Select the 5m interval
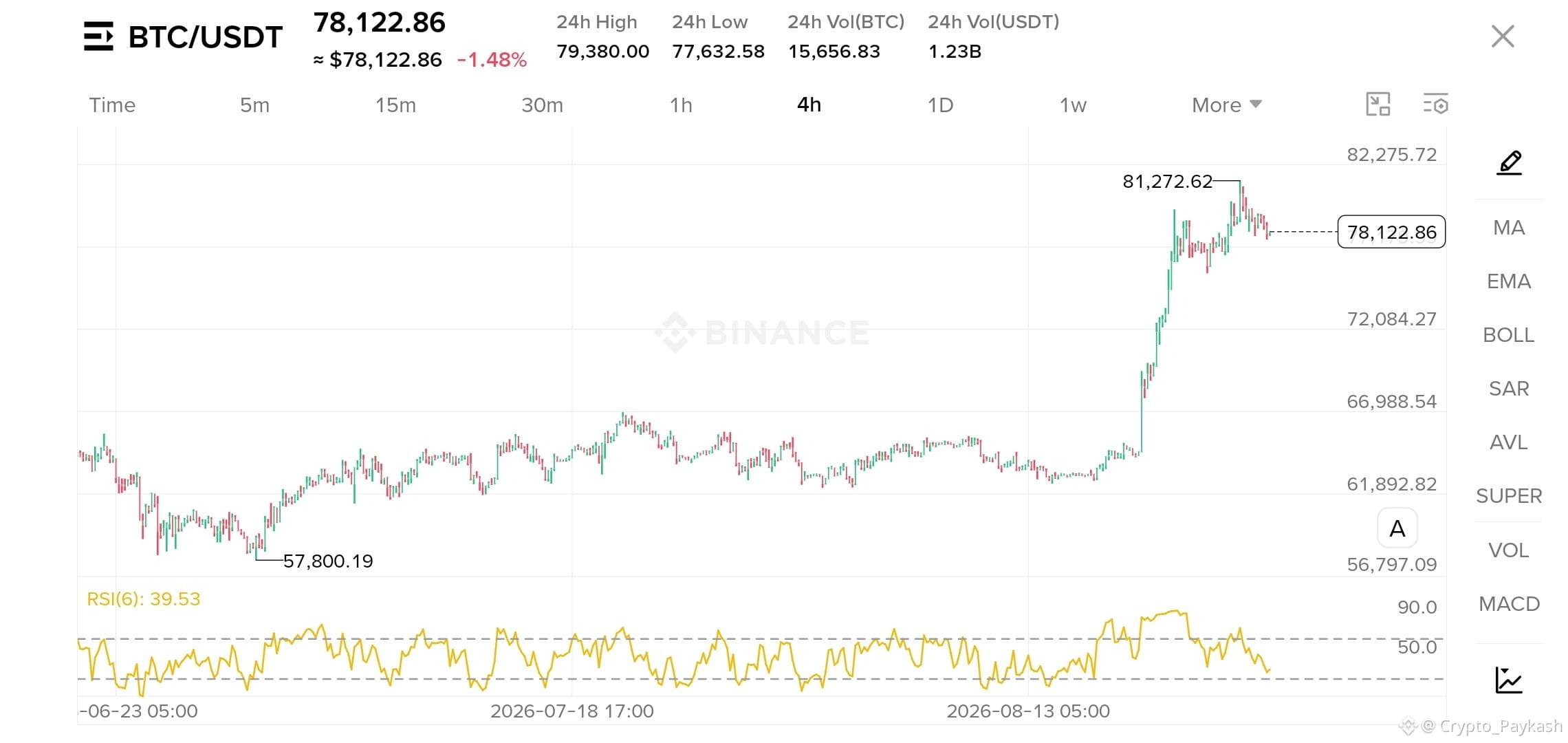Image resolution: width=1568 pixels, height=743 pixels. tap(254, 105)
